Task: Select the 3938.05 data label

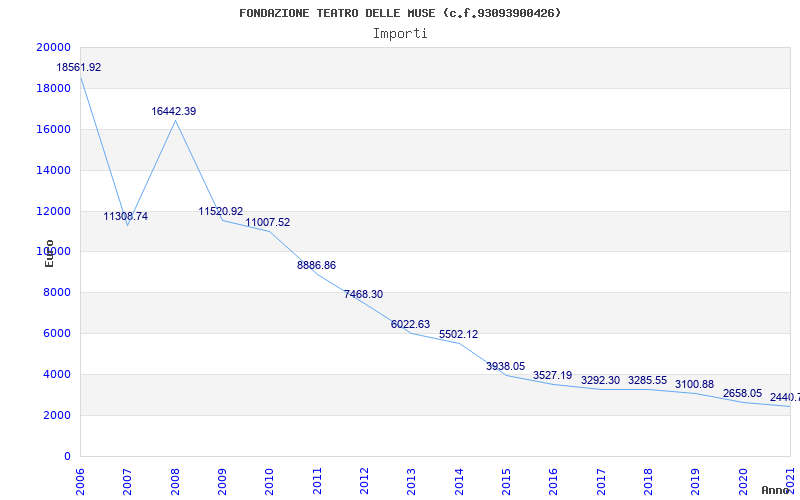Action: (x=505, y=366)
